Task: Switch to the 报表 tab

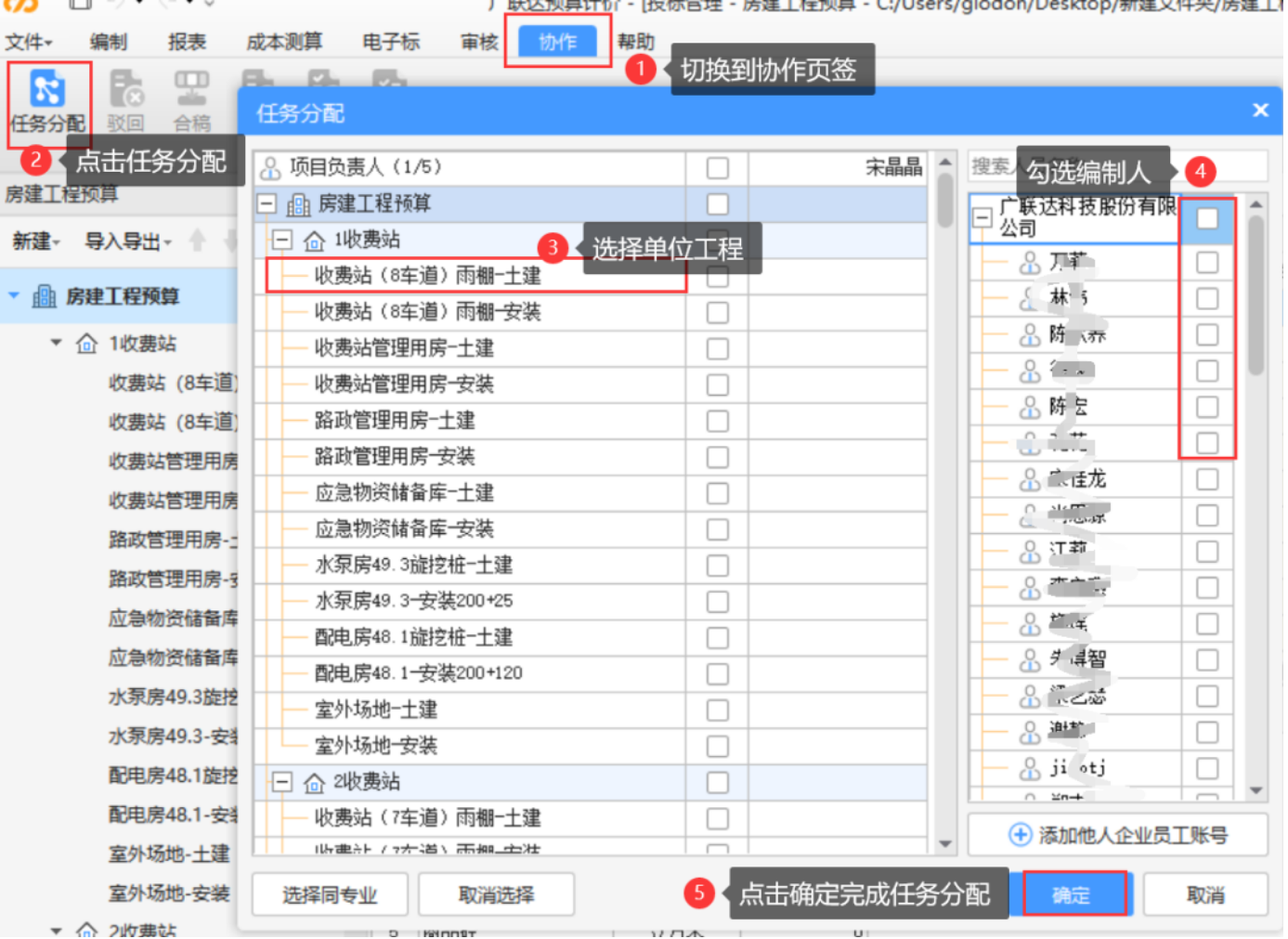Action: click(187, 42)
